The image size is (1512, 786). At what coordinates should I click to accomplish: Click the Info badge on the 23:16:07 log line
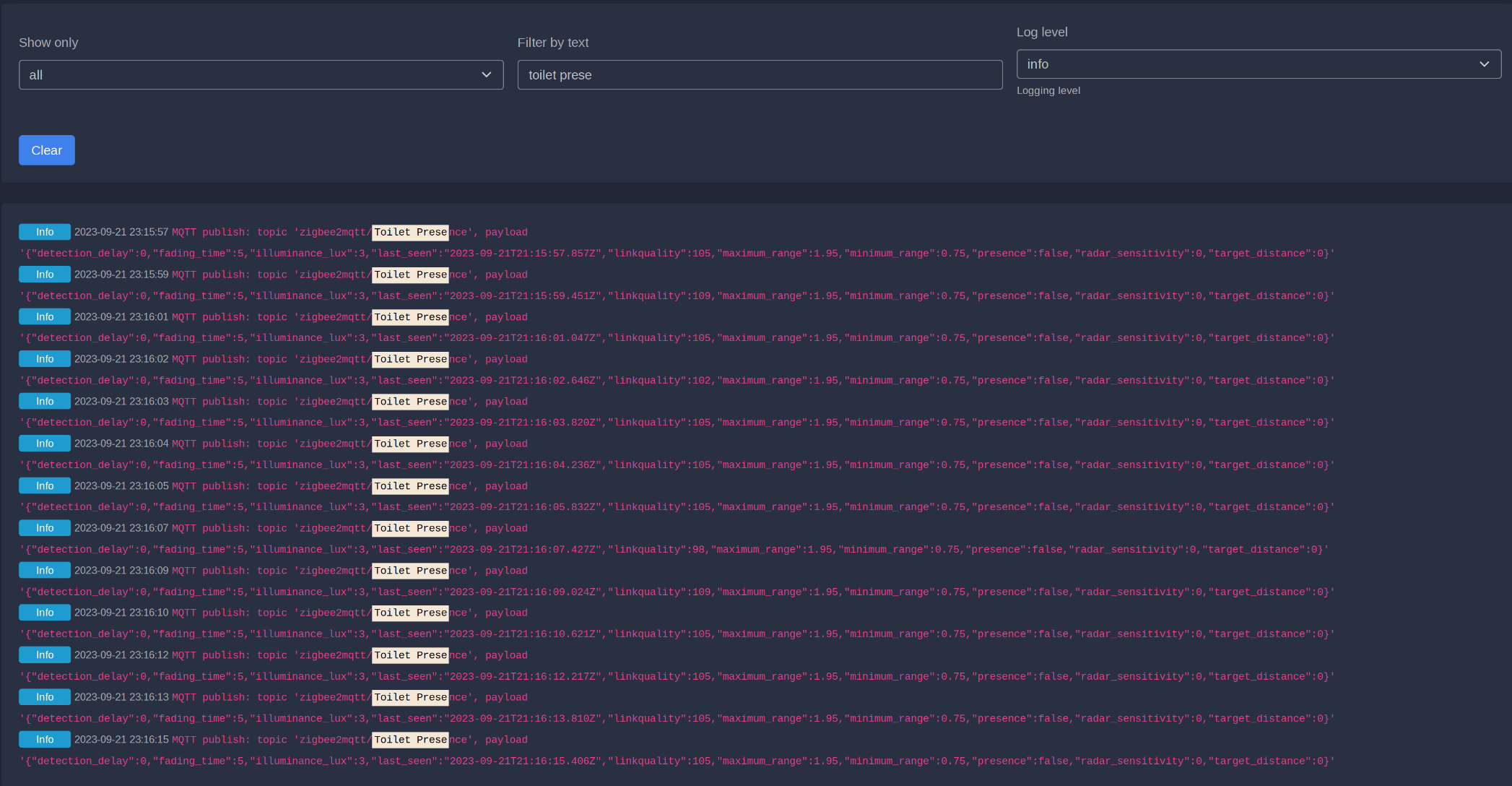44,528
